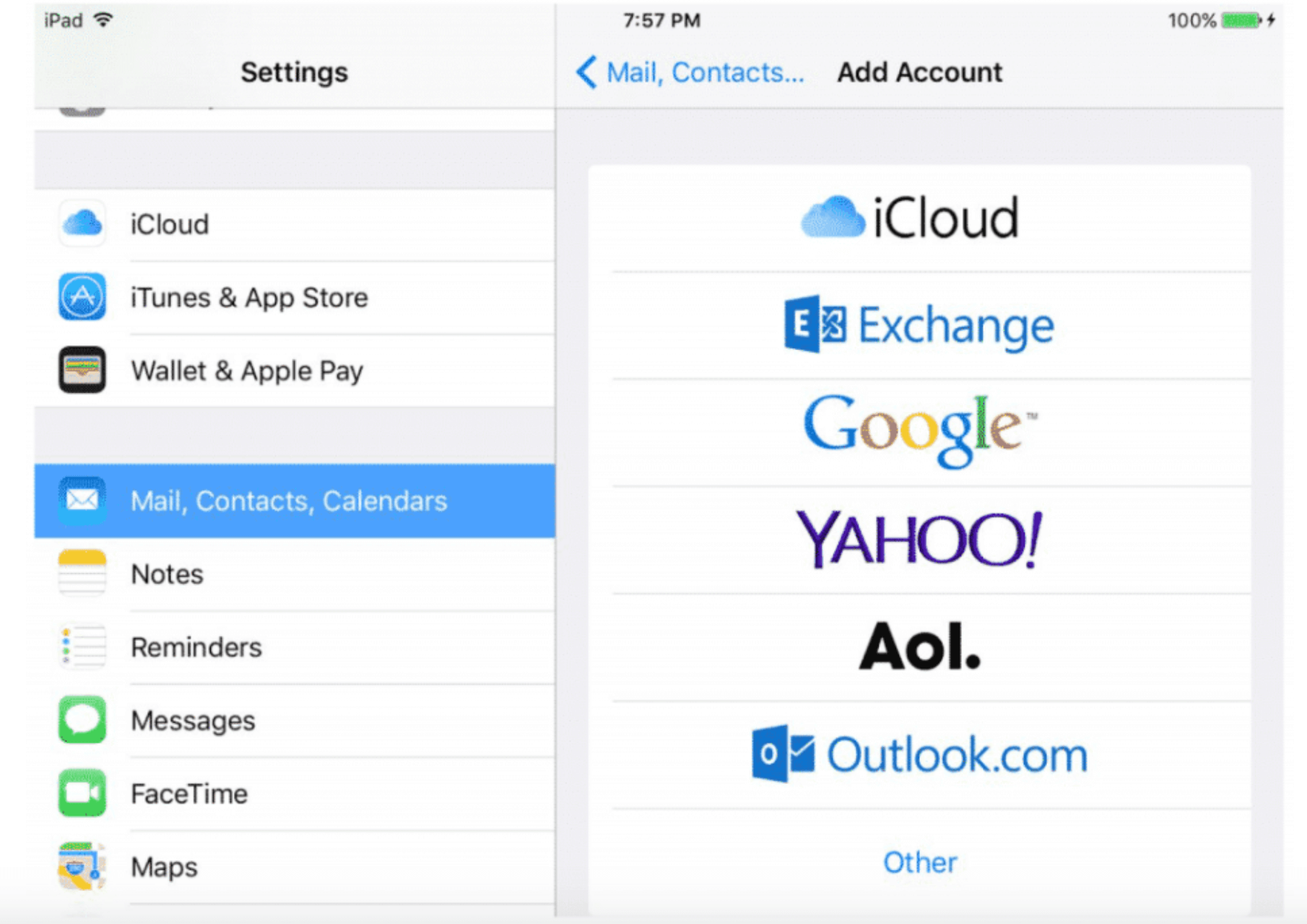The width and height of the screenshot is (1307, 924).
Task: Select the Mail, Contacts, Calendars row
Action: 287,500
